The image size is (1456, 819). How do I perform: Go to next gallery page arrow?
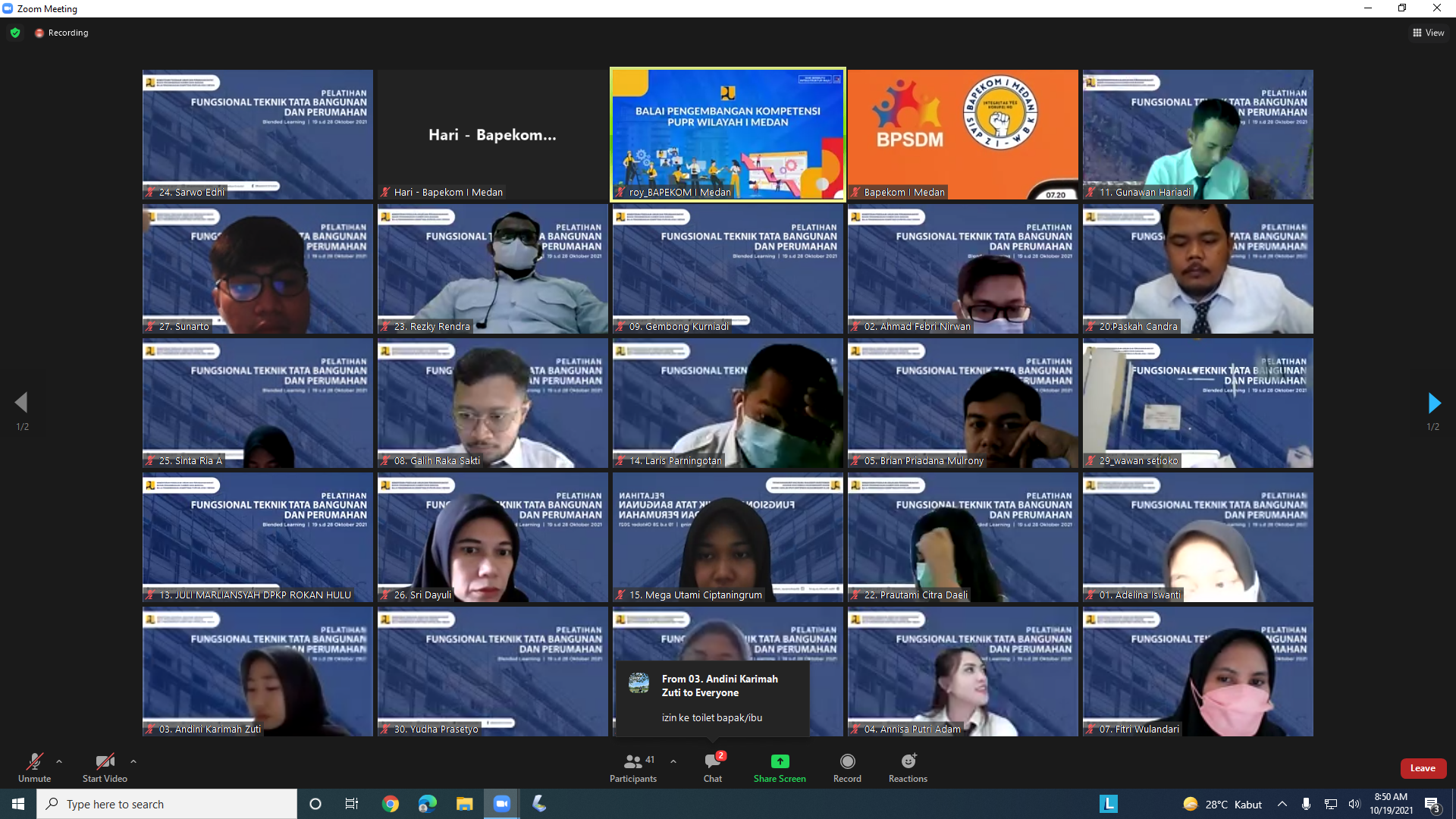pos(1433,403)
